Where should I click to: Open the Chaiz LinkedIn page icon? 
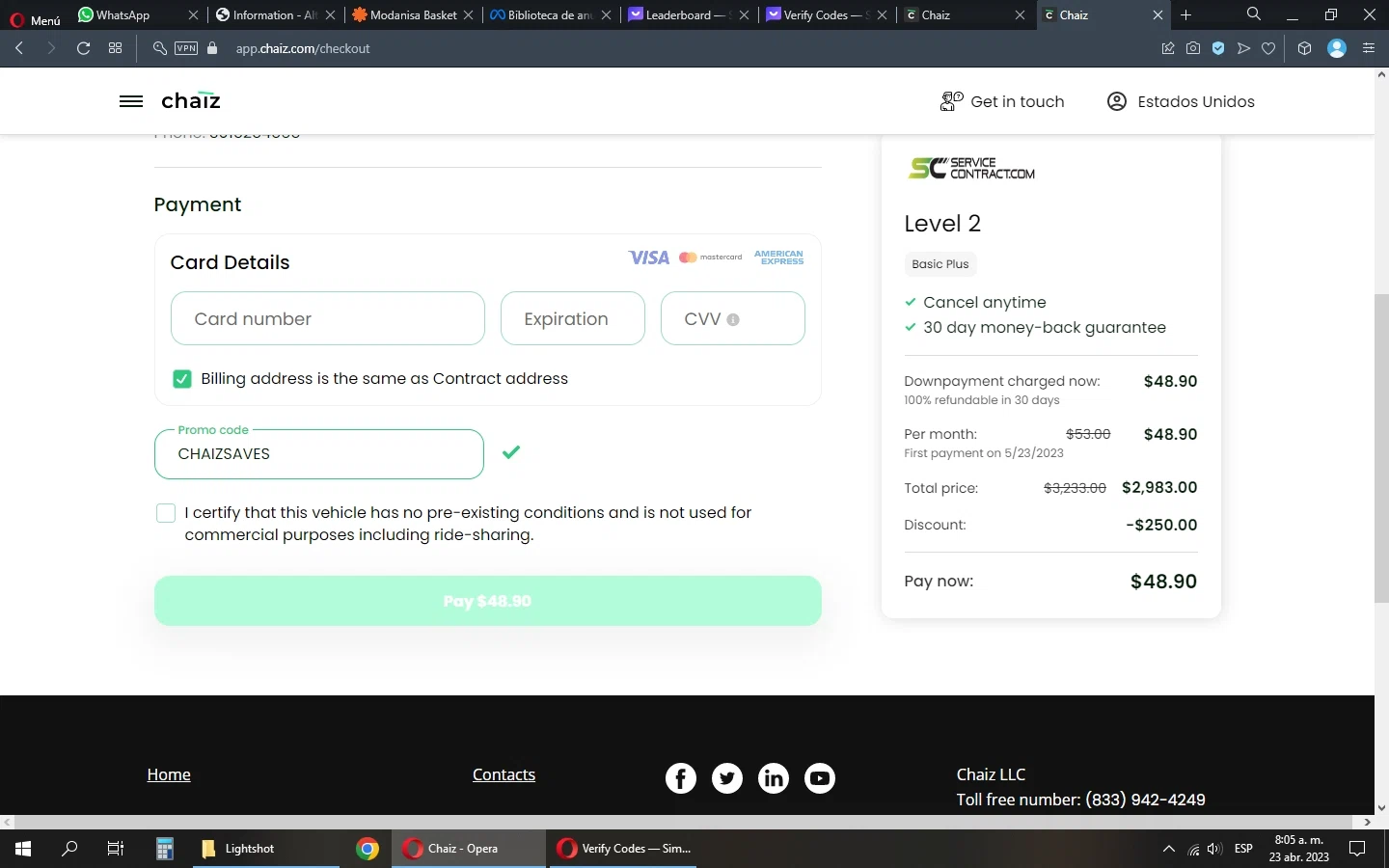pos(774,778)
